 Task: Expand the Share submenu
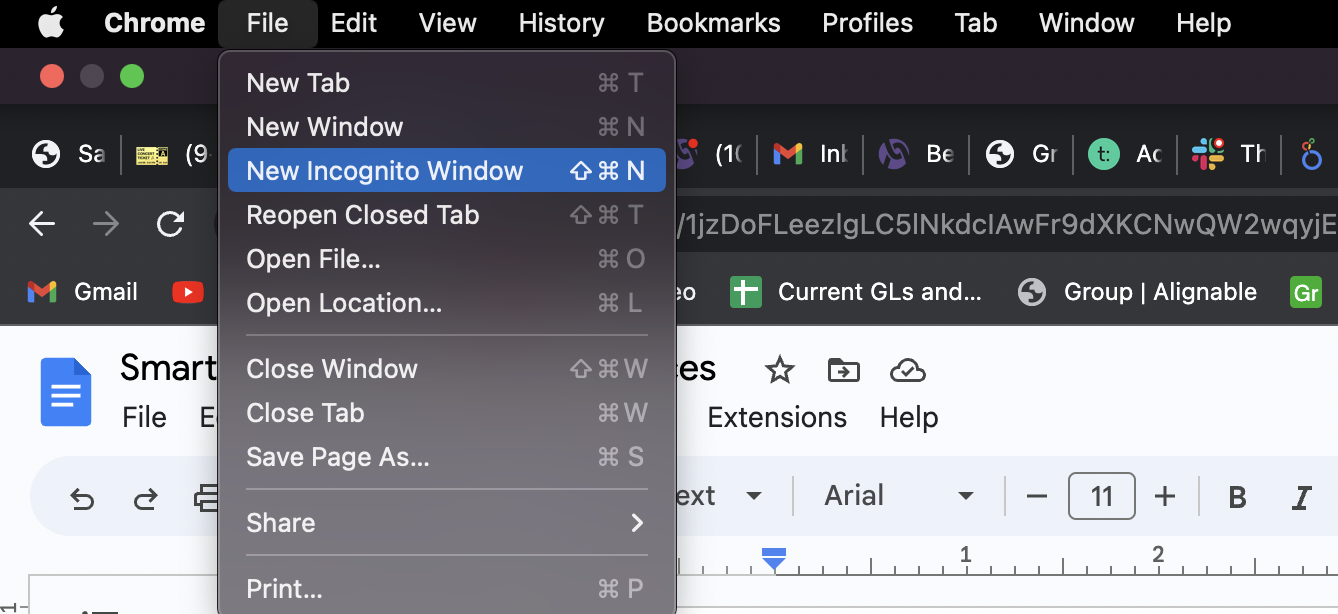(446, 523)
